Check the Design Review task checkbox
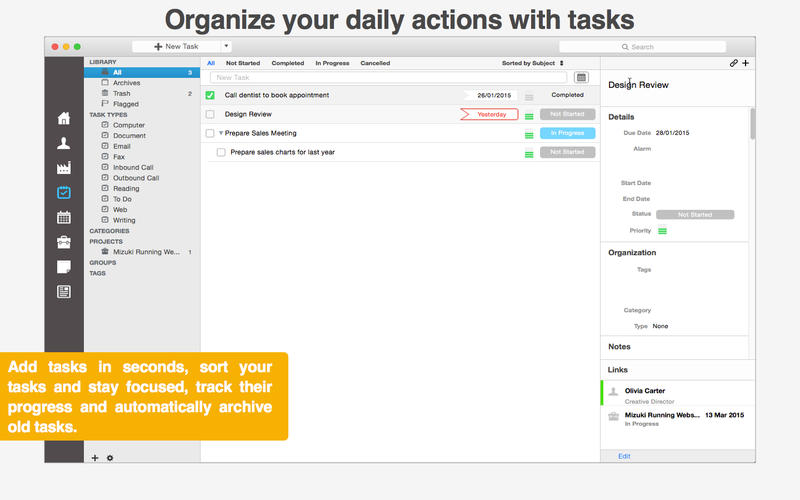 (x=210, y=114)
